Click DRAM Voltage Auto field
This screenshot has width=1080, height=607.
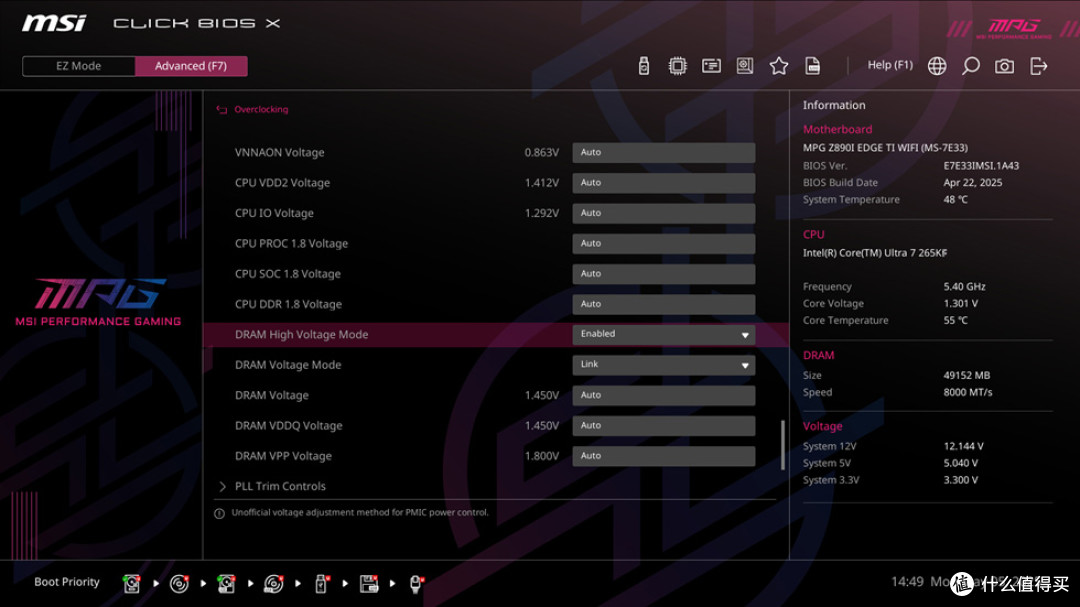(663, 395)
